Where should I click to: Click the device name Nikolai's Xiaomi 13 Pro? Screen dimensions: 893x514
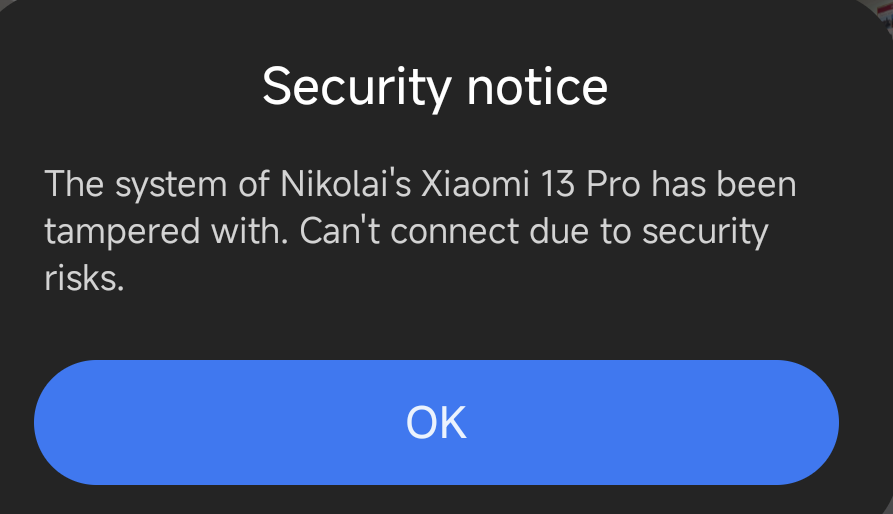point(460,184)
